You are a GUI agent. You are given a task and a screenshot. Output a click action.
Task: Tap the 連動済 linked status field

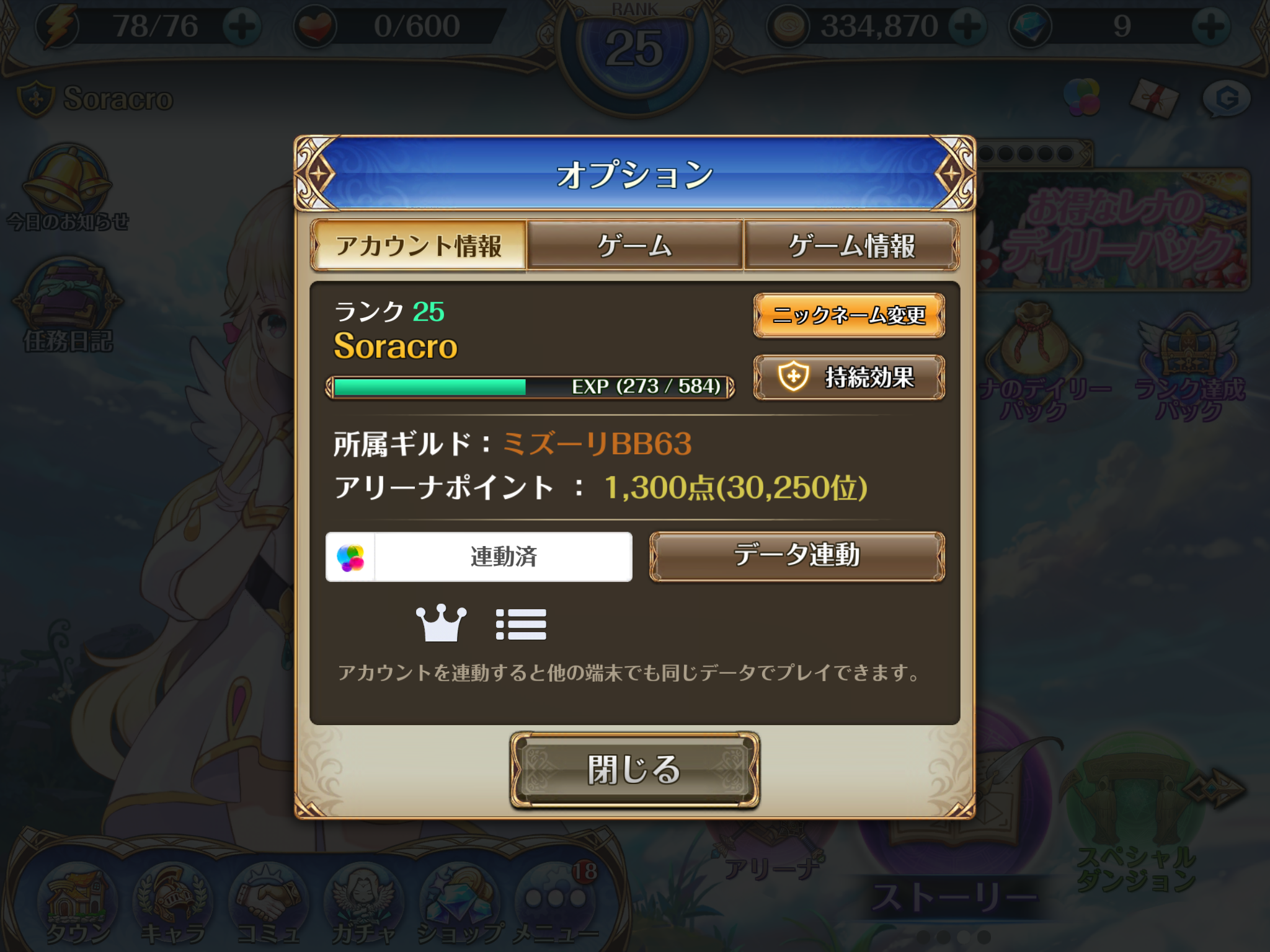point(479,557)
